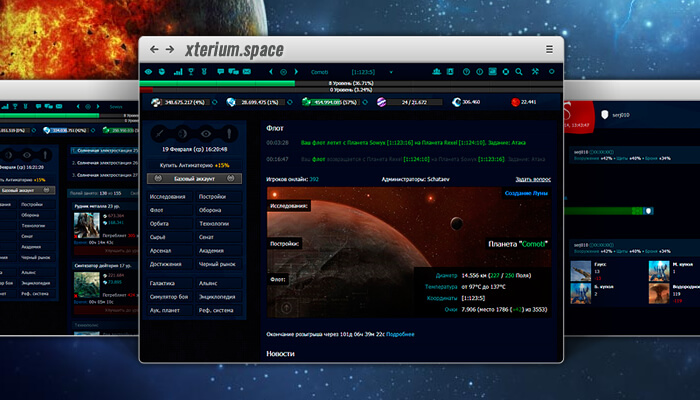Click refresh icon next to deuterium amount
The image size is (700, 400).
(365, 102)
